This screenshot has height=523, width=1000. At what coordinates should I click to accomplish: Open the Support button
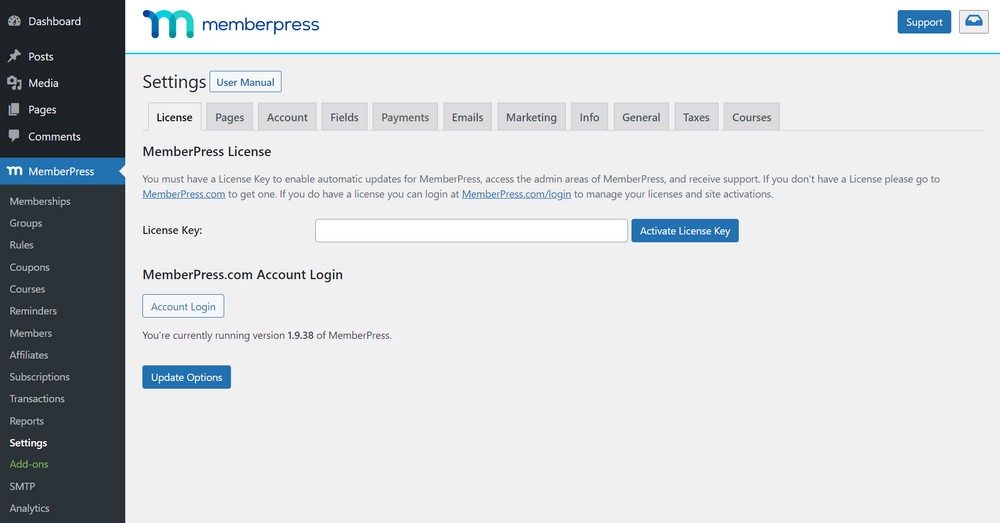pos(924,22)
